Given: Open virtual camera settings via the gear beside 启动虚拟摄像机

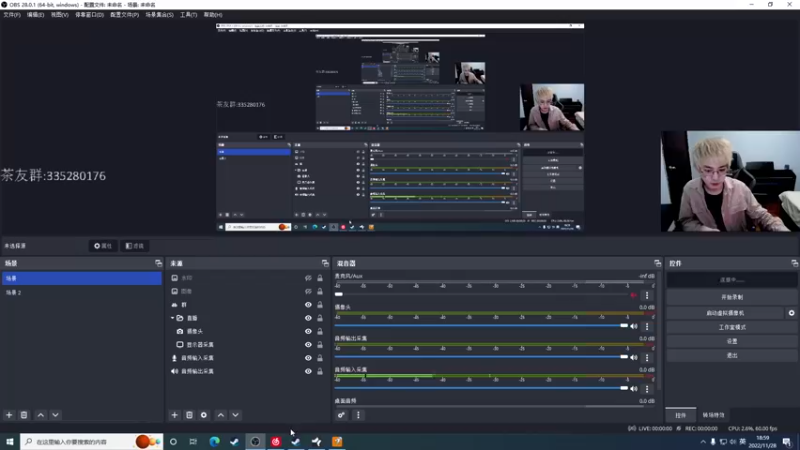Looking at the screenshot, I should click(x=791, y=313).
